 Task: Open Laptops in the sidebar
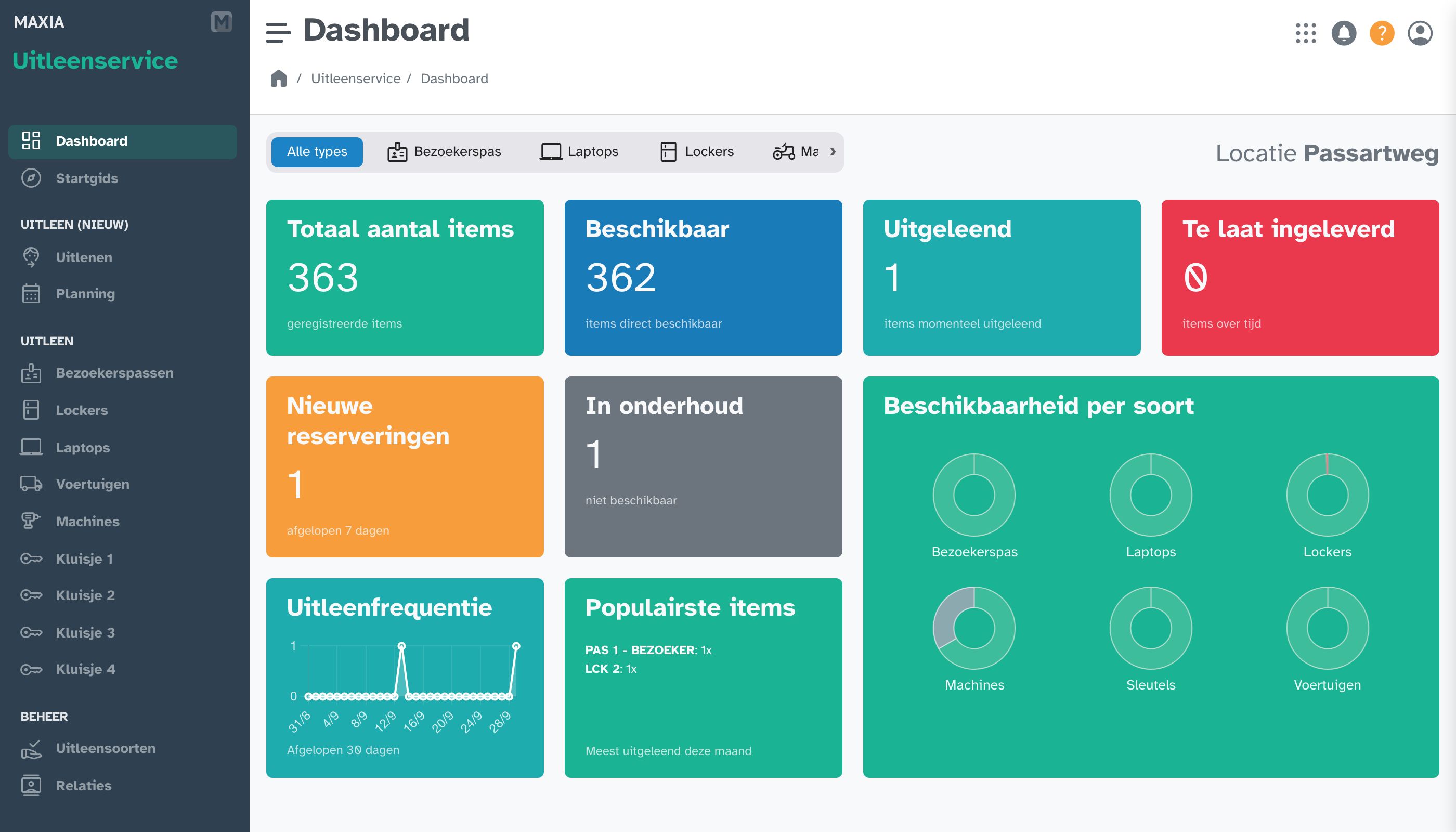pyautogui.click(x=123, y=447)
